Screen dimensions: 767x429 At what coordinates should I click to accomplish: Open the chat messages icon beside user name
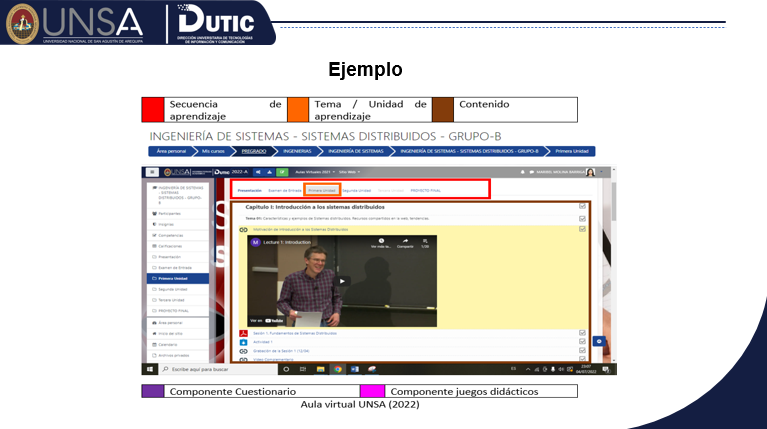tap(531, 172)
